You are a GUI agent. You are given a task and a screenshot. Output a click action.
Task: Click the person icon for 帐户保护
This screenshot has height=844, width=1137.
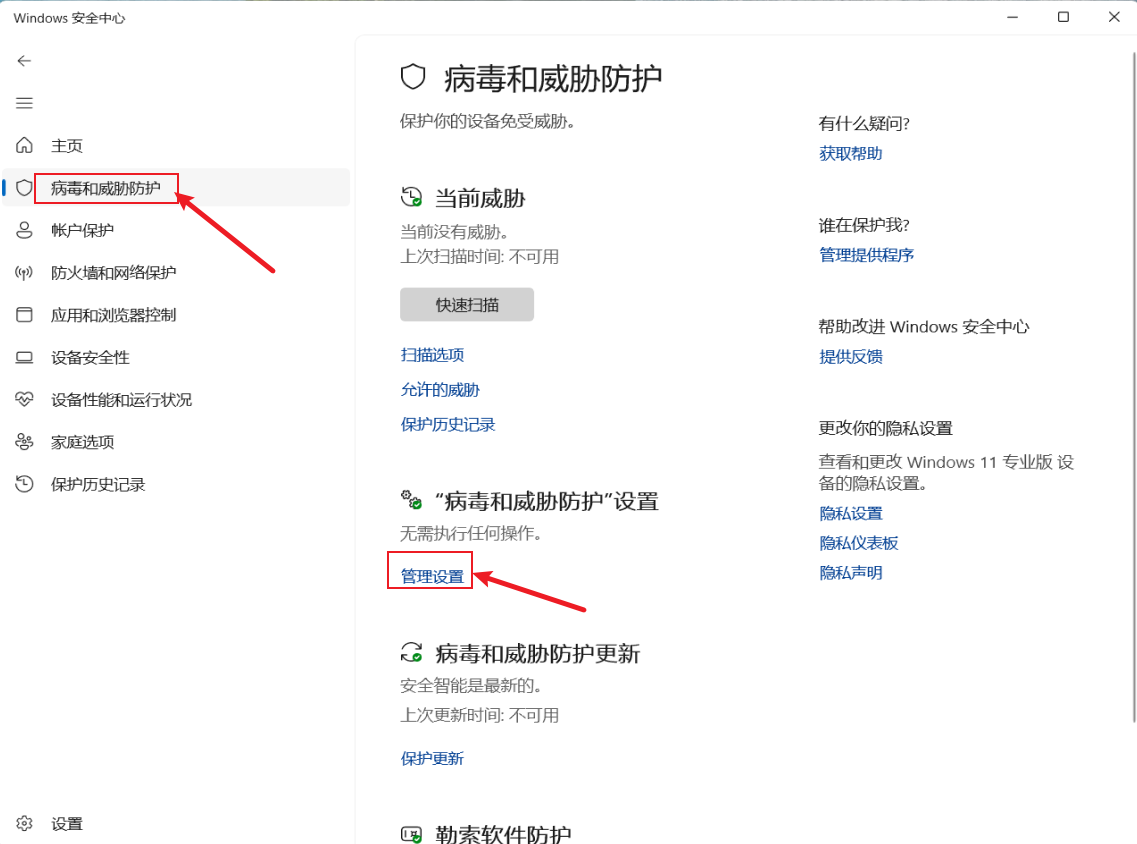[x=24, y=230]
